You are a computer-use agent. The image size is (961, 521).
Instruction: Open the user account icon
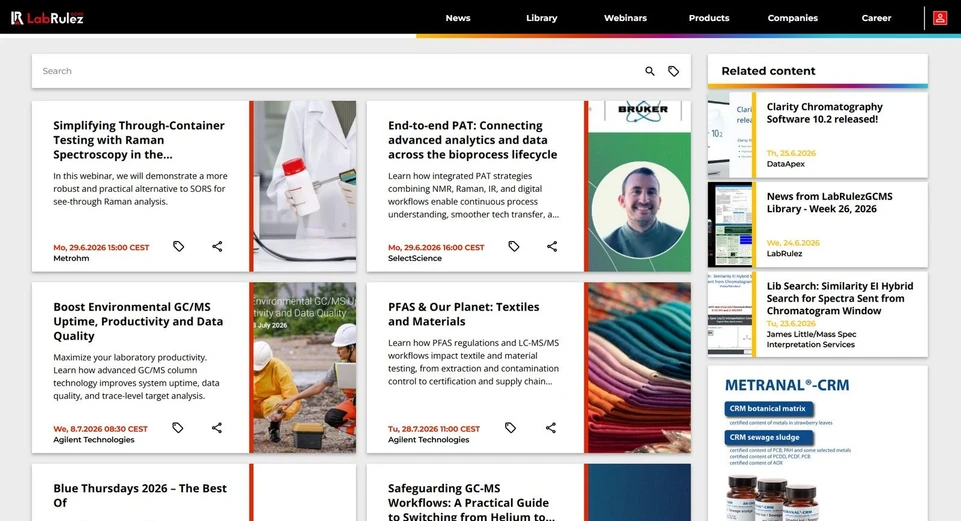(x=940, y=18)
